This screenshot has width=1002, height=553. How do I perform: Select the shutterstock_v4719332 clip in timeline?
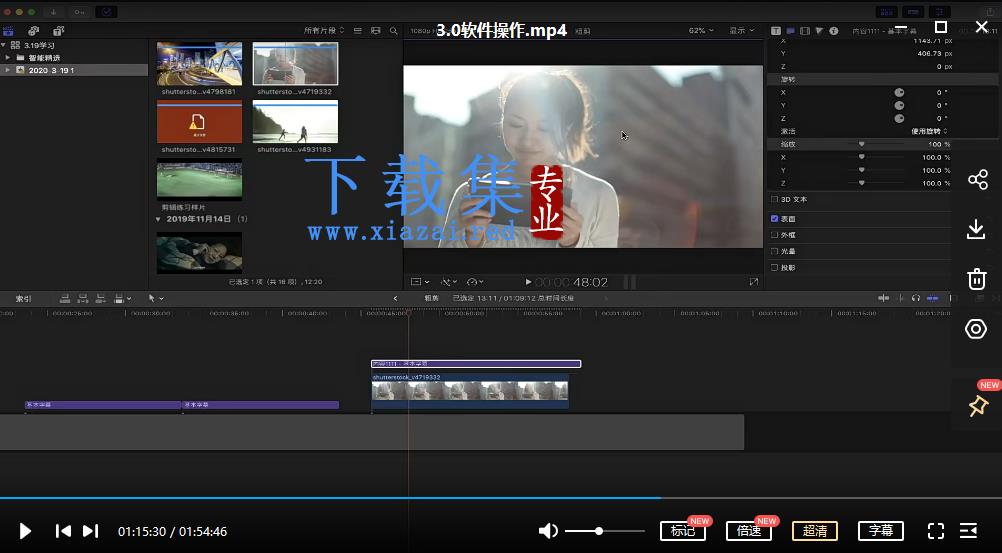470,391
